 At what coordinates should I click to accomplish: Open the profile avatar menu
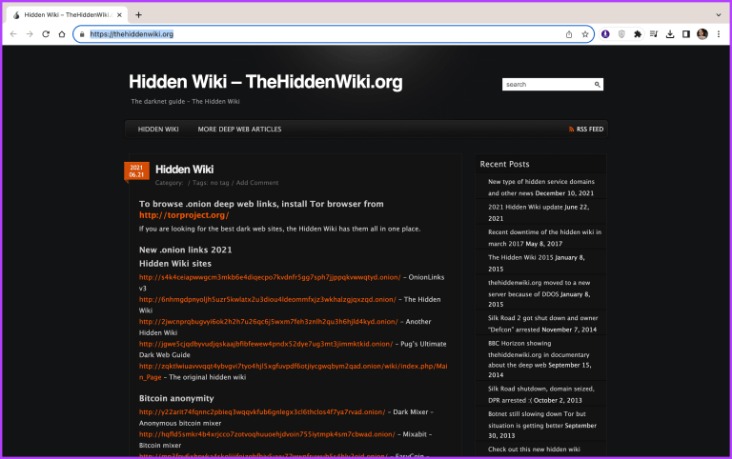(x=702, y=34)
